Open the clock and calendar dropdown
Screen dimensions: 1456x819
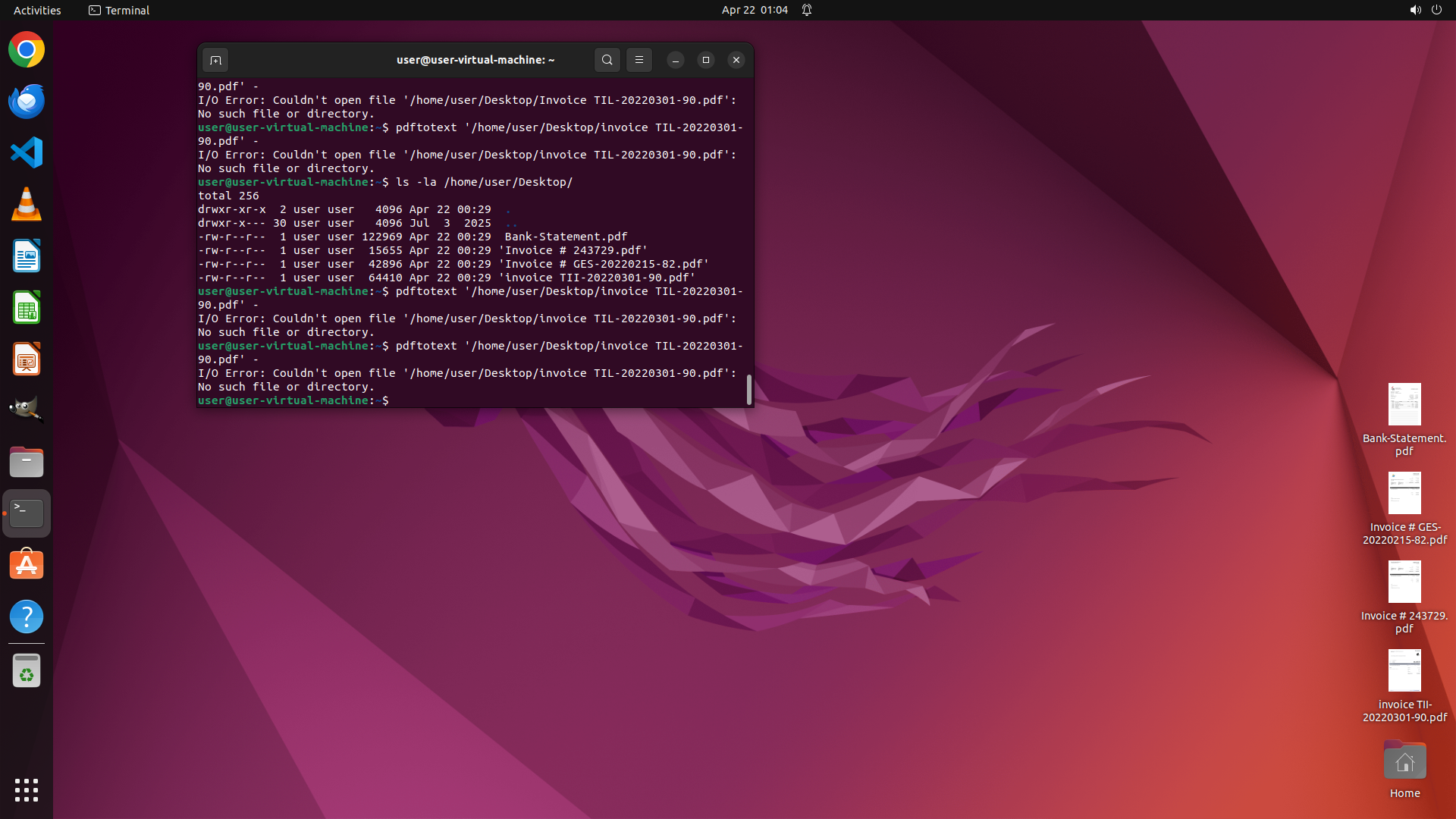[754, 10]
